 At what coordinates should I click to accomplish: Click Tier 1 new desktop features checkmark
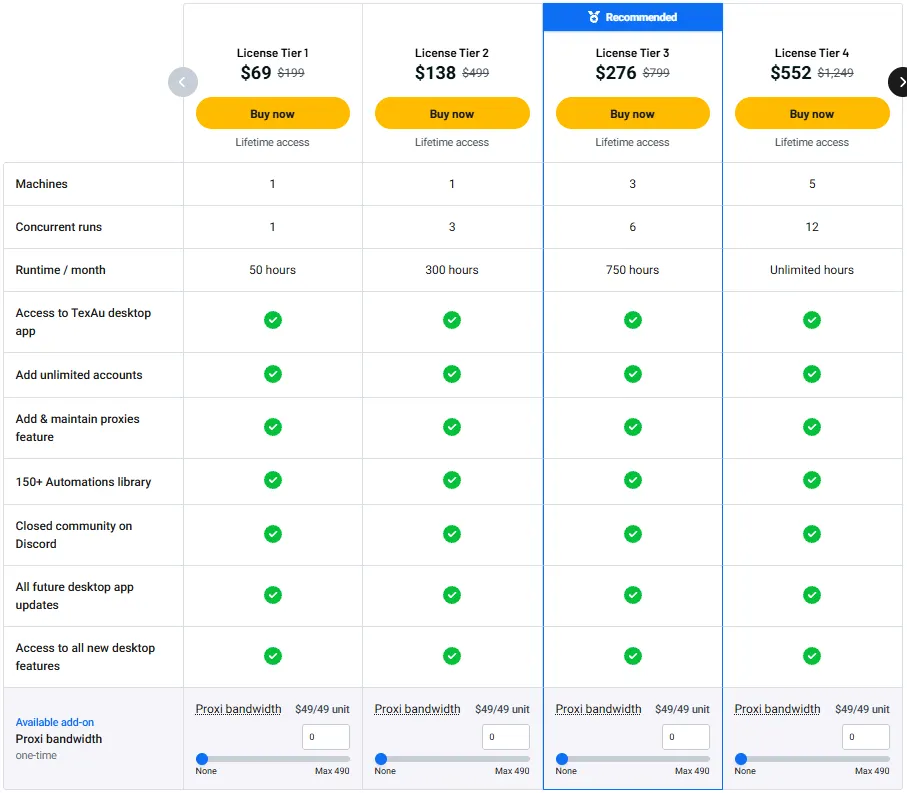272,656
